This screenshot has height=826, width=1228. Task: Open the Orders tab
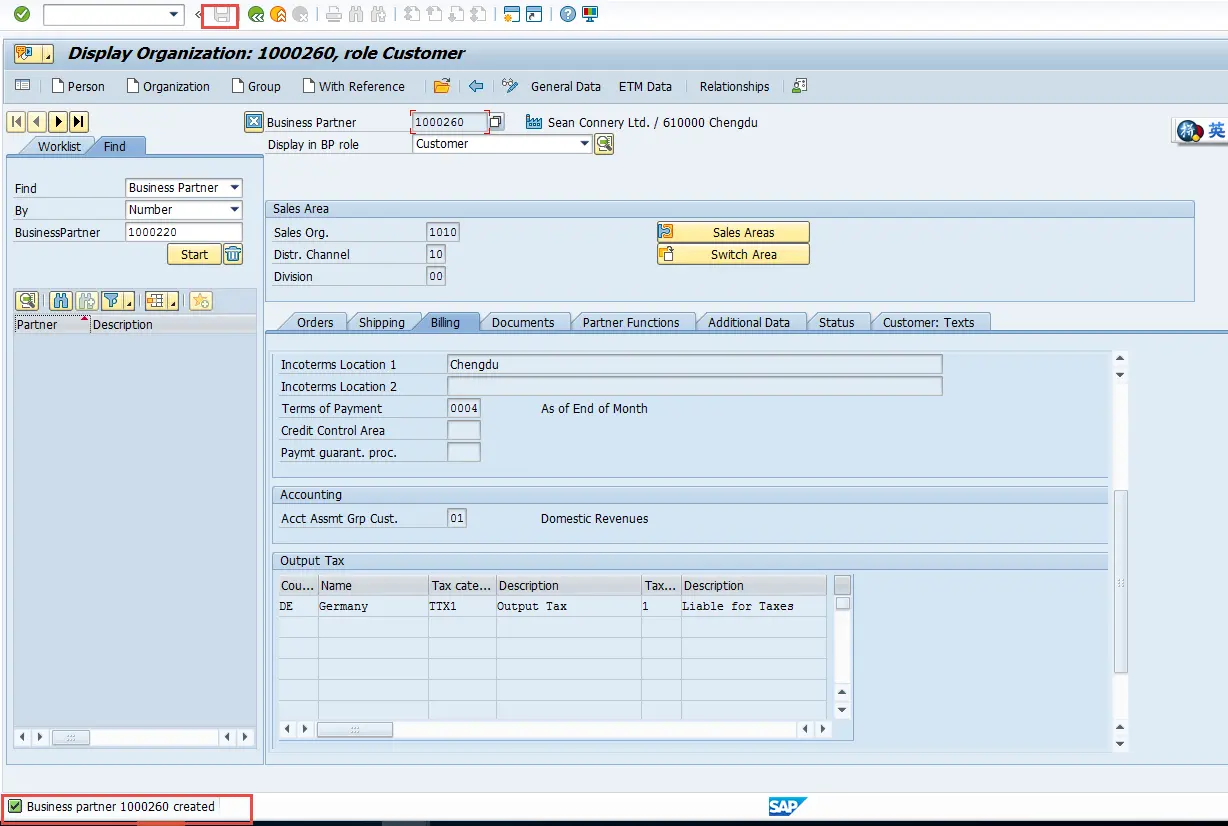[315, 322]
